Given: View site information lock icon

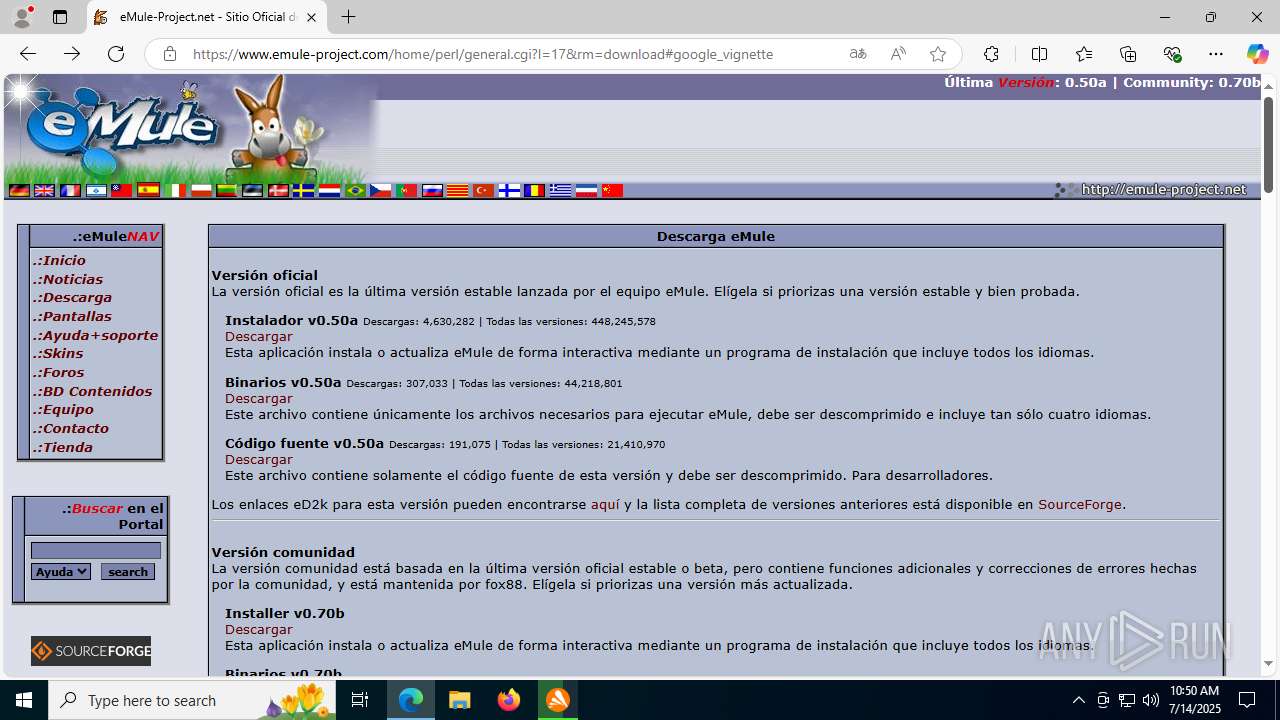Looking at the screenshot, I should [x=170, y=54].
